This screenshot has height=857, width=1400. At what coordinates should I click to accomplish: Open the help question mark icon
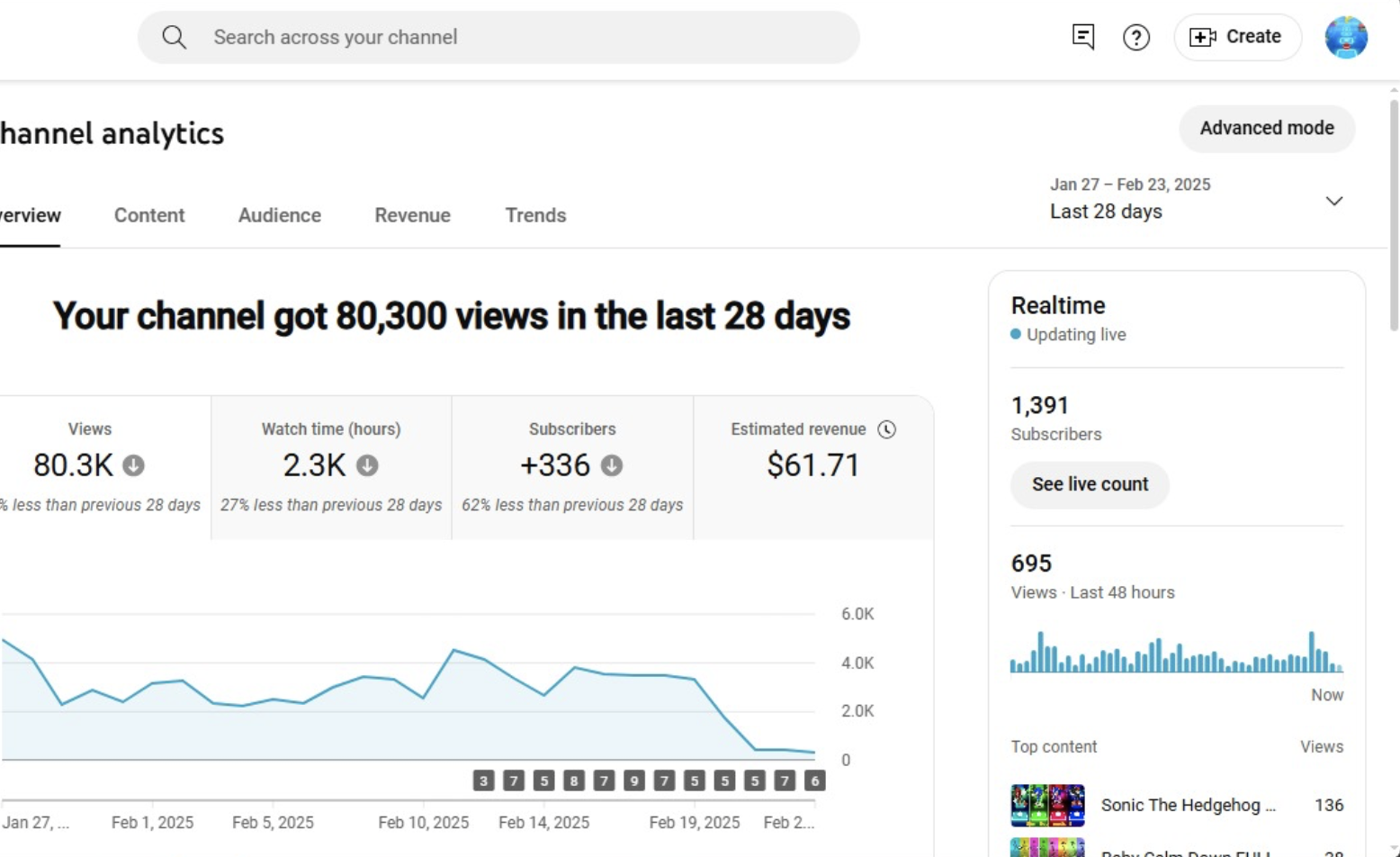coord(1136,37)
